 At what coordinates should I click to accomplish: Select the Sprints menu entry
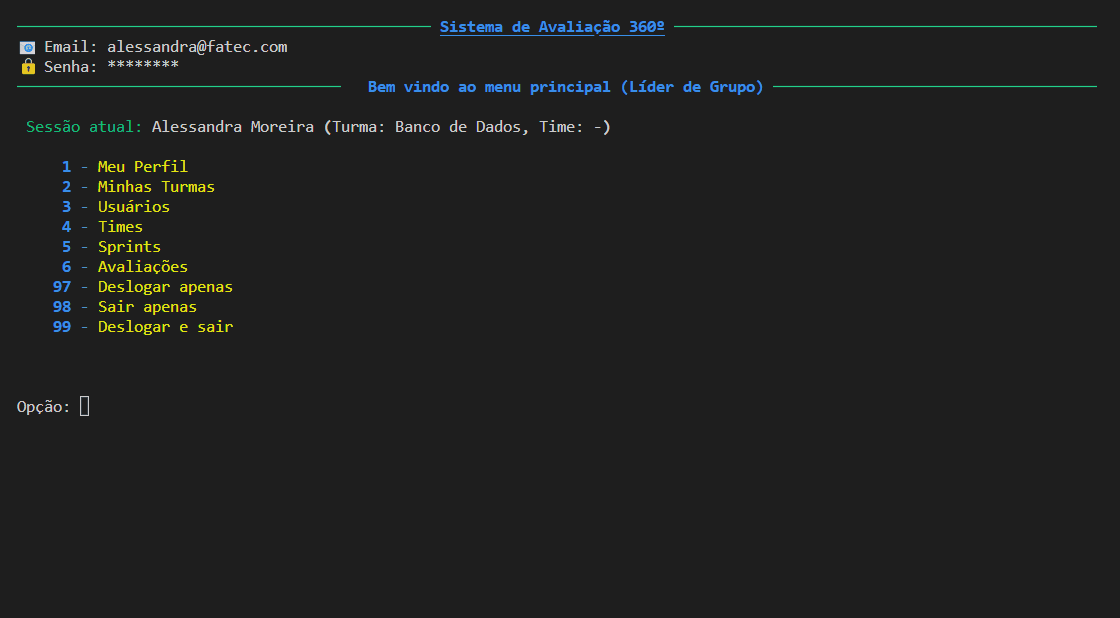coord(129,247)
